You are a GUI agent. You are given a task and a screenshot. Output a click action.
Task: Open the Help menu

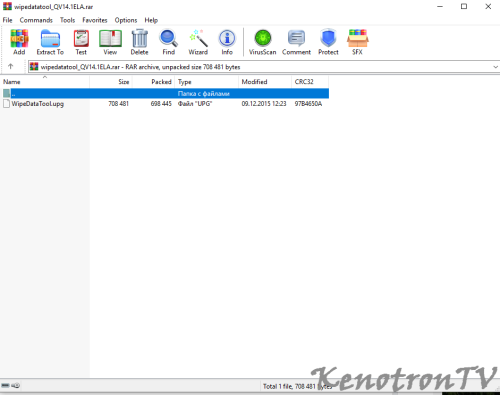[x=151, y=20]
